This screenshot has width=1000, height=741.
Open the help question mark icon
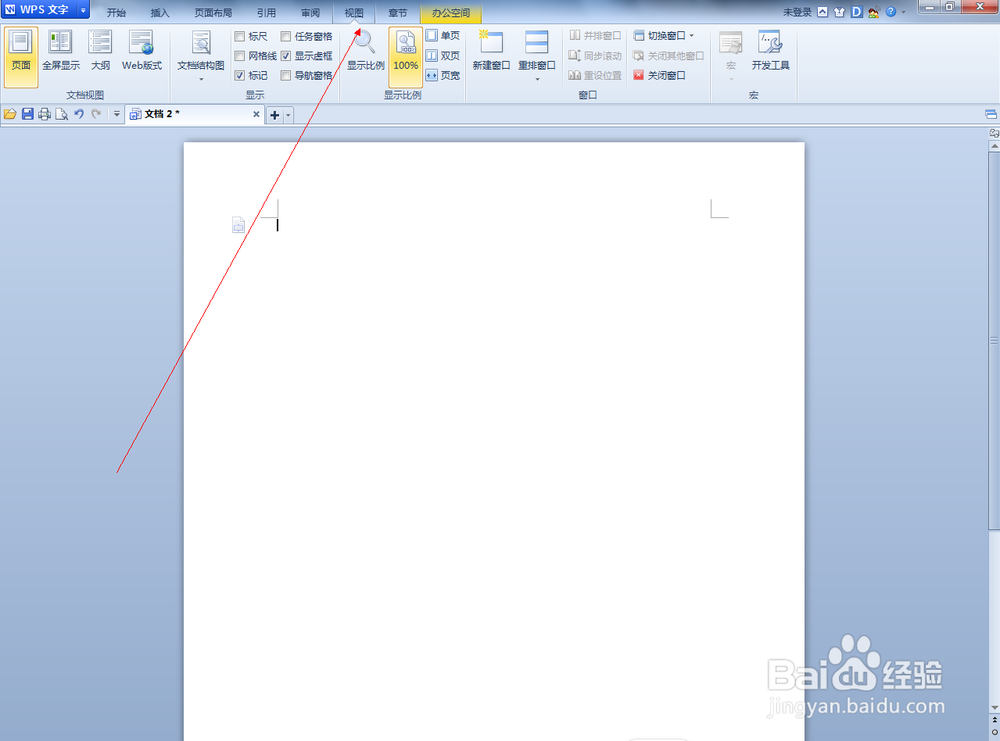click(891, 11)
